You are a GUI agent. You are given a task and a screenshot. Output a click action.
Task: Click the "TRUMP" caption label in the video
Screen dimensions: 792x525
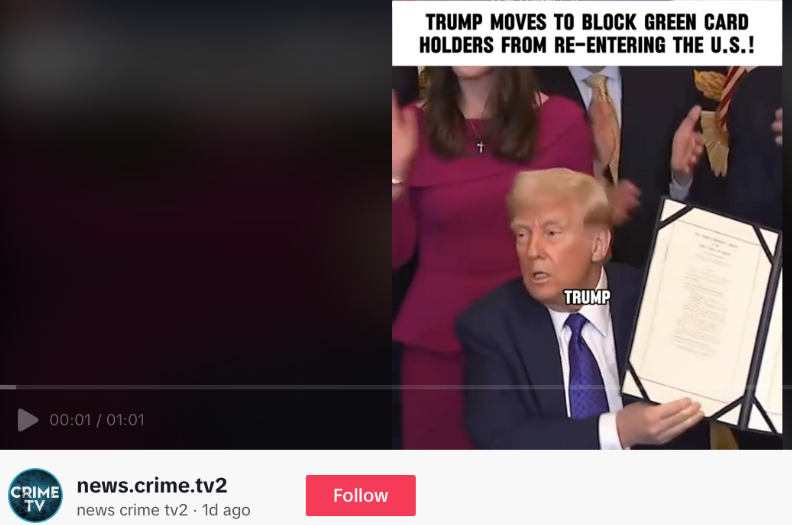tap(586, 297)
